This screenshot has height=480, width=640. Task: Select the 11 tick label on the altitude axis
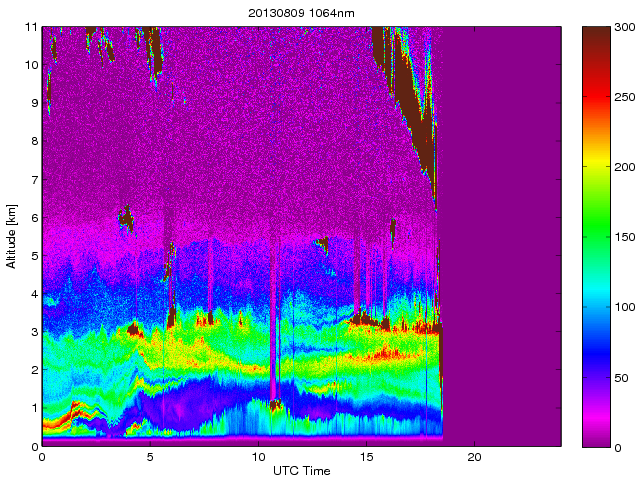[31, 27]
